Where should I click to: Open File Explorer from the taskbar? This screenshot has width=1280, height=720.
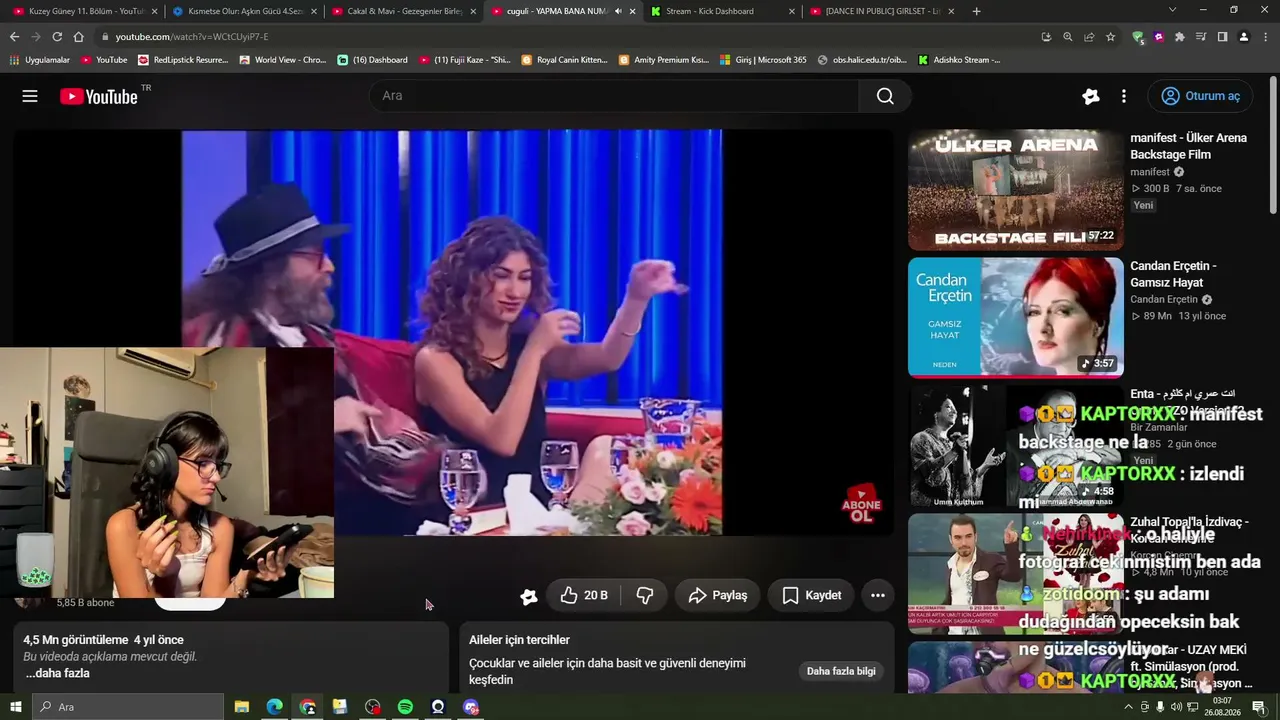click(241, 707)
